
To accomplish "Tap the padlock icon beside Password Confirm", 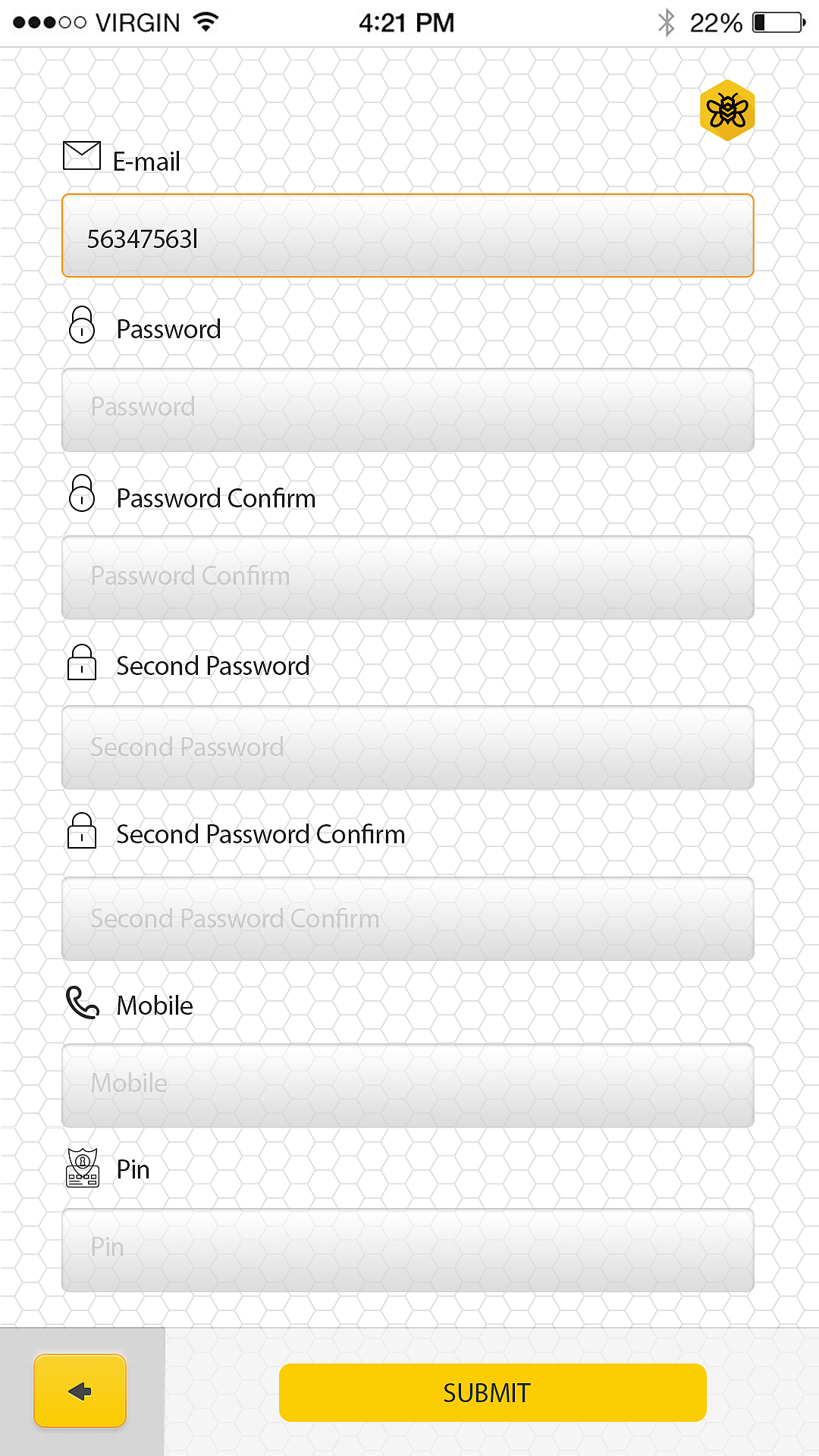I will (82, 494).
